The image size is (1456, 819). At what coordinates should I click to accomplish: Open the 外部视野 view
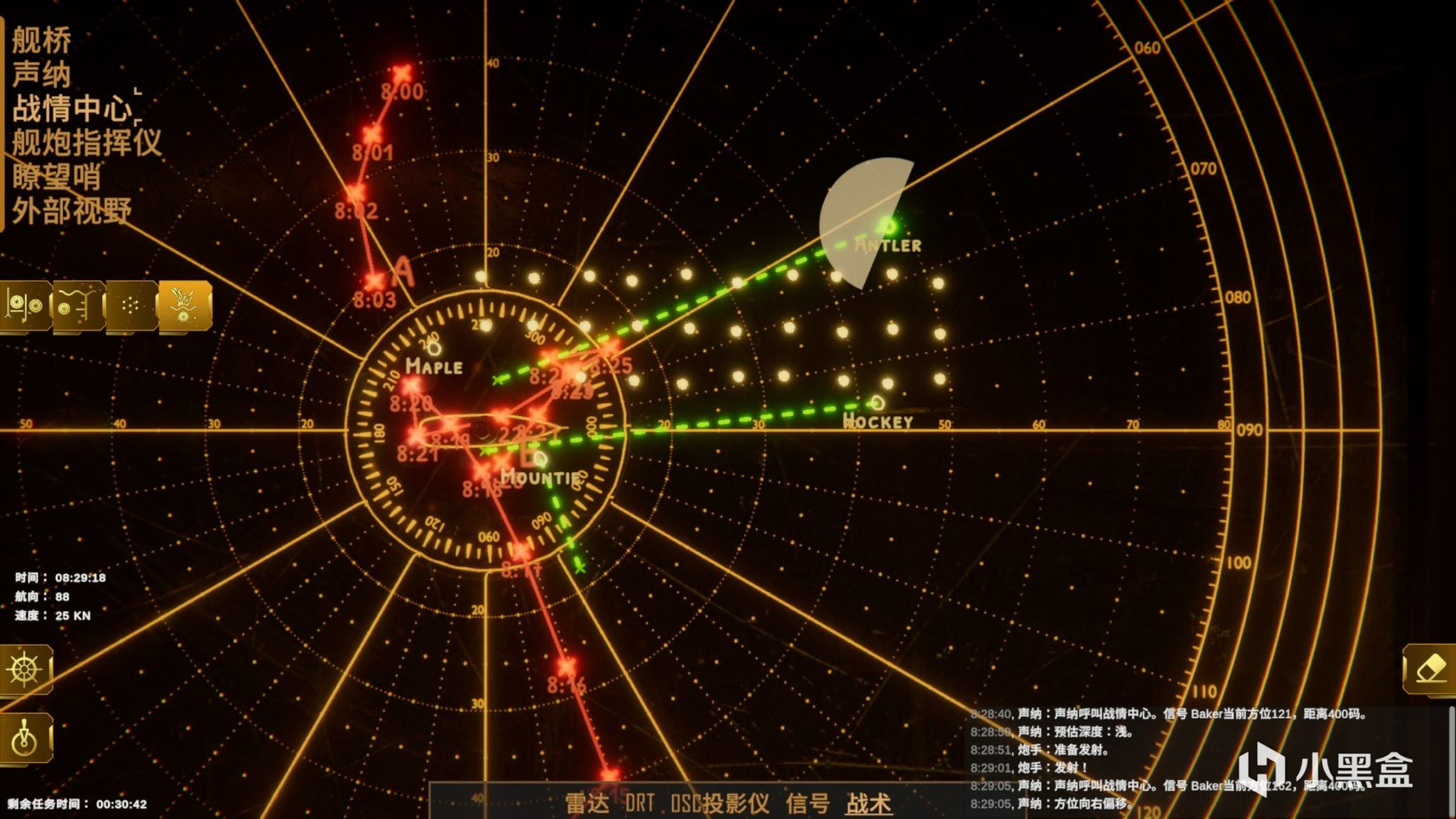tap(72, 210)
